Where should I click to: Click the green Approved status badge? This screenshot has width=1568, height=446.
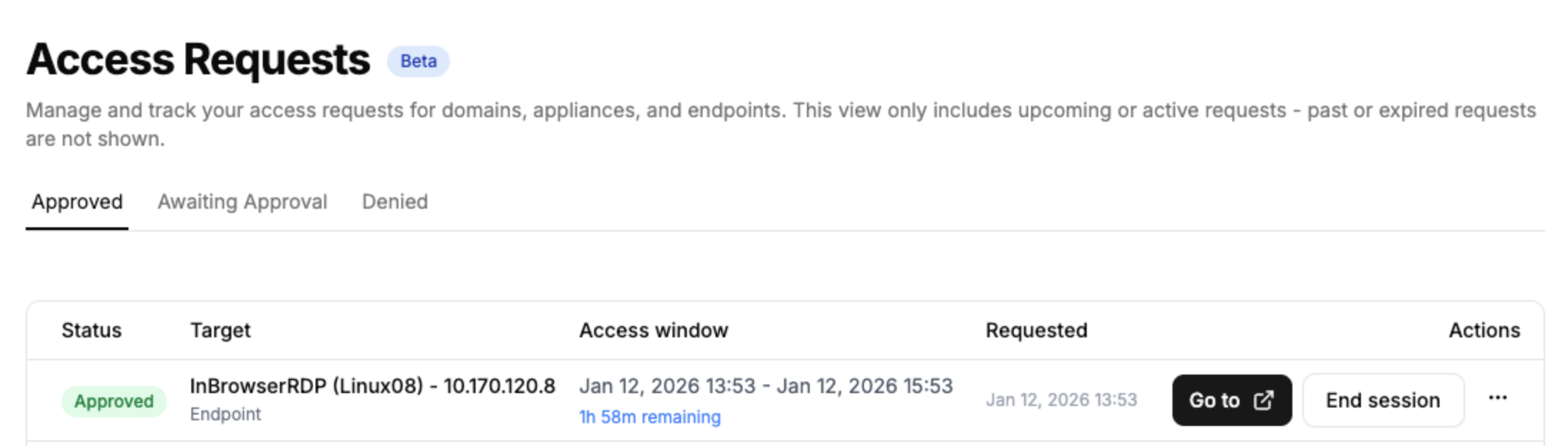[114, 401]
